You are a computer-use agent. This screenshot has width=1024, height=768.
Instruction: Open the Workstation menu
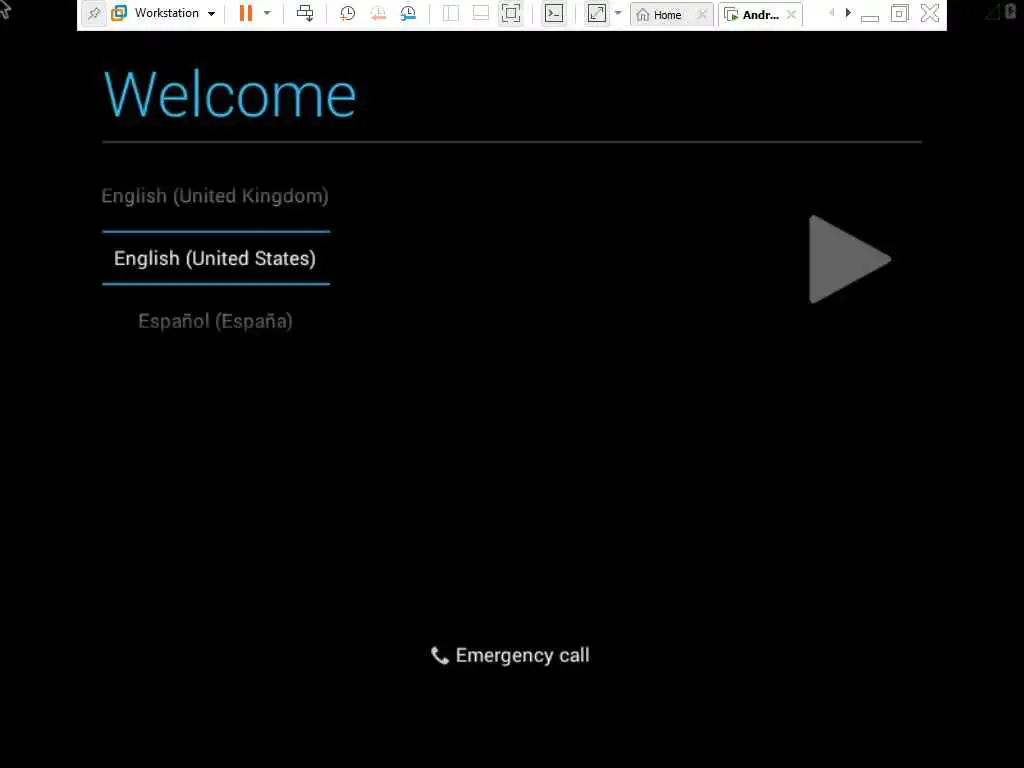(166, 13)
